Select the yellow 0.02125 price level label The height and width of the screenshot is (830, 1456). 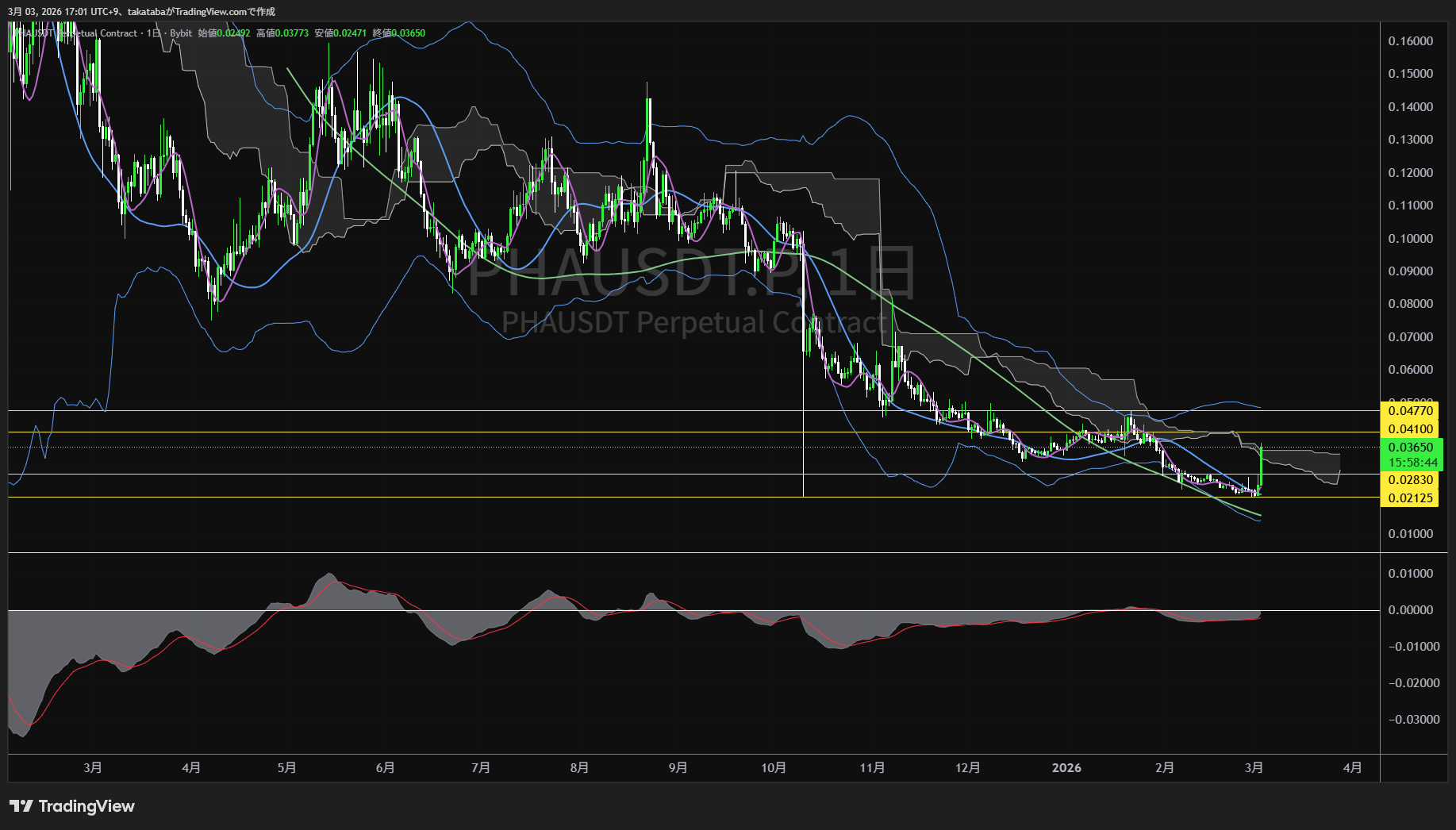pos(1410,498)
